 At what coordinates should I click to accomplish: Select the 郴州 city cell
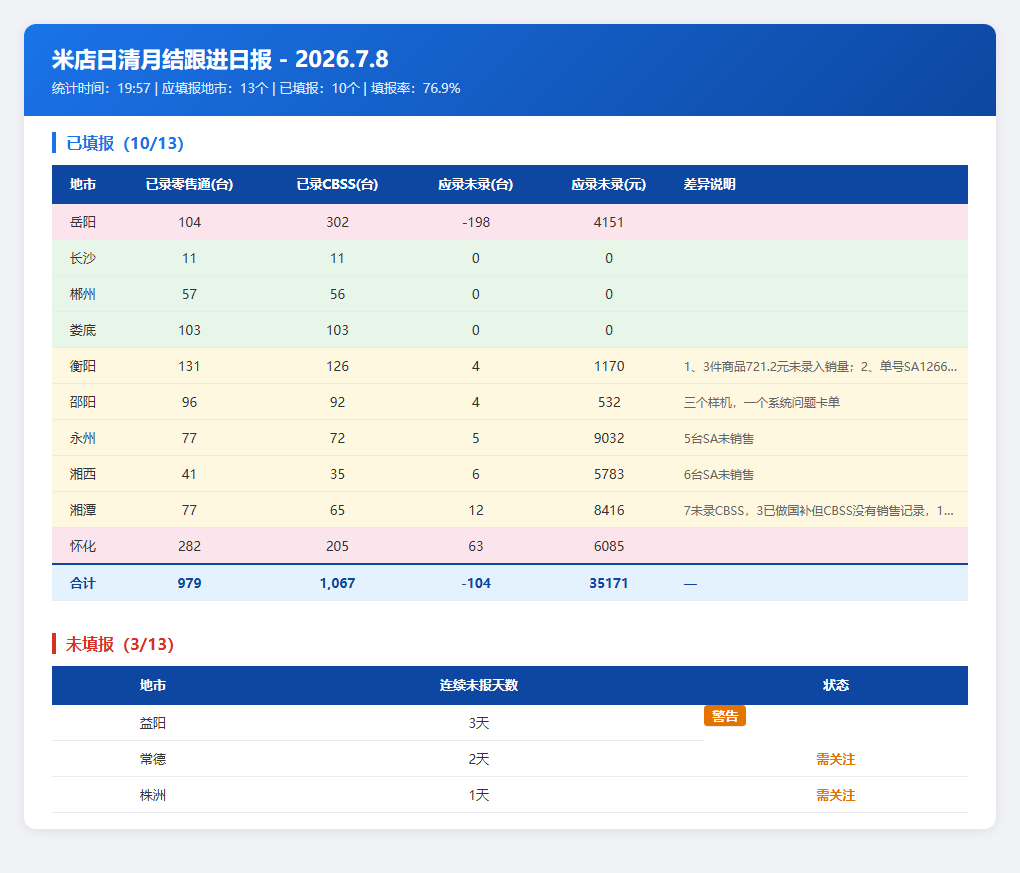pyautogui.click(x=83, y=294)
